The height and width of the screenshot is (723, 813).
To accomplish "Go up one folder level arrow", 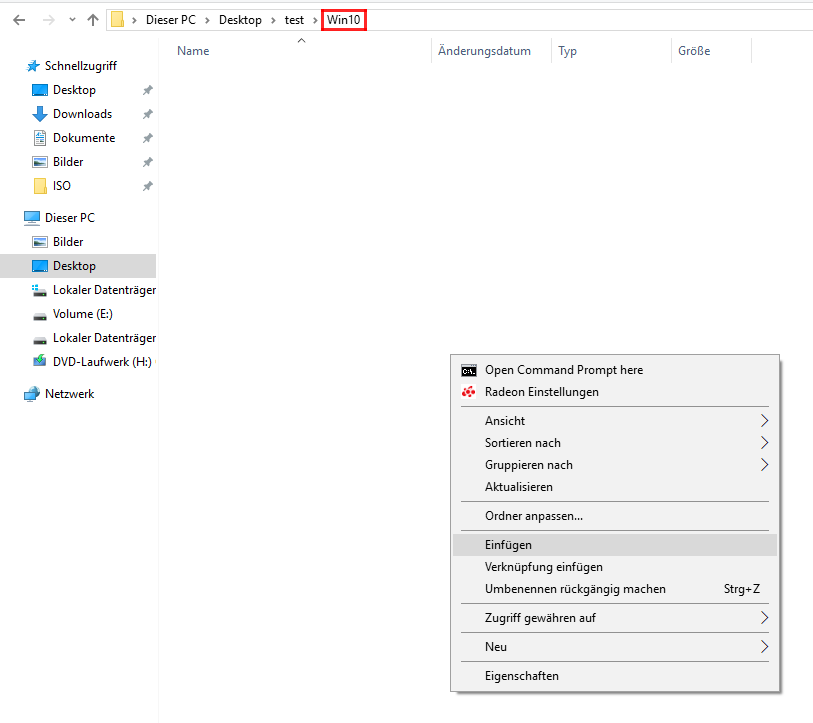I will pos(93,20).
